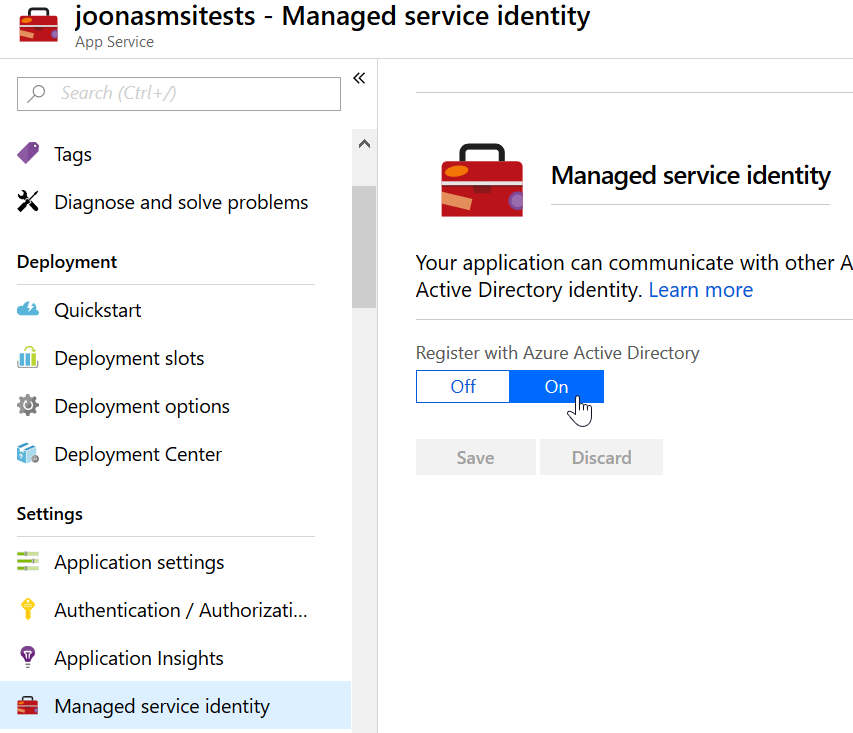
Task: Select the Deployment slots icon
Action: [x=27, y=358]
